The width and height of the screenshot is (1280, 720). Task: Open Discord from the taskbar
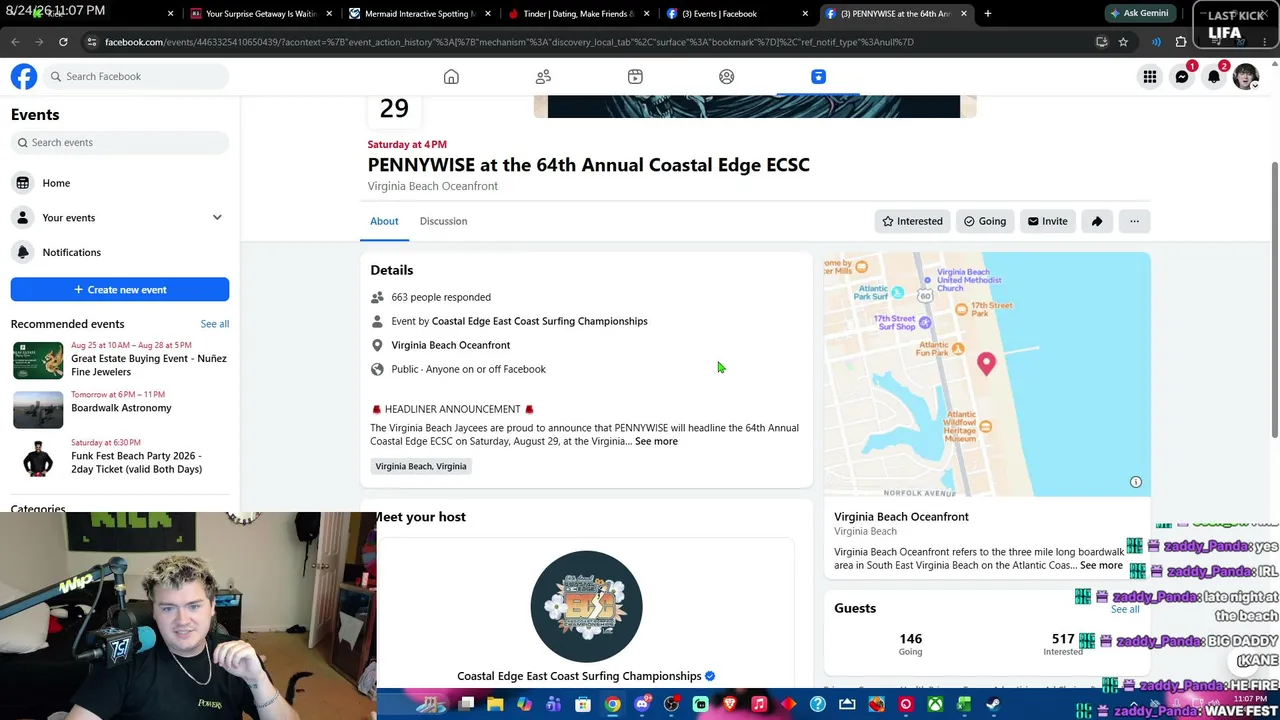(x=642, y=705)
